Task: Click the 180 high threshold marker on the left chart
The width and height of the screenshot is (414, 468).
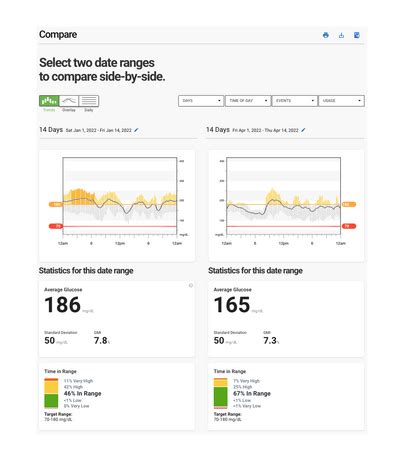Action: pyautogui.click(x=56, y=204)
